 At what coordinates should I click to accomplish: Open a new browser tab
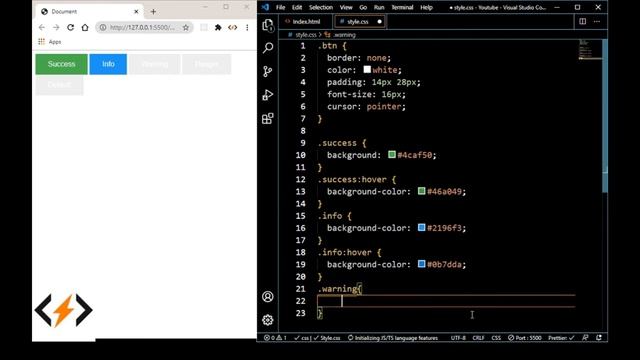pos(153,12)
